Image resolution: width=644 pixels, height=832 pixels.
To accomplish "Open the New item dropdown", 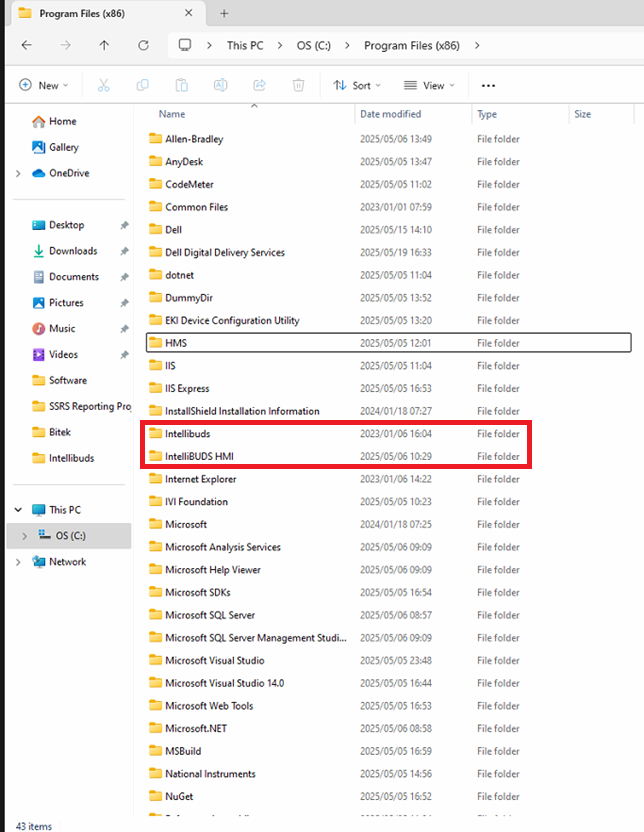I will click(x=43, y=85).
